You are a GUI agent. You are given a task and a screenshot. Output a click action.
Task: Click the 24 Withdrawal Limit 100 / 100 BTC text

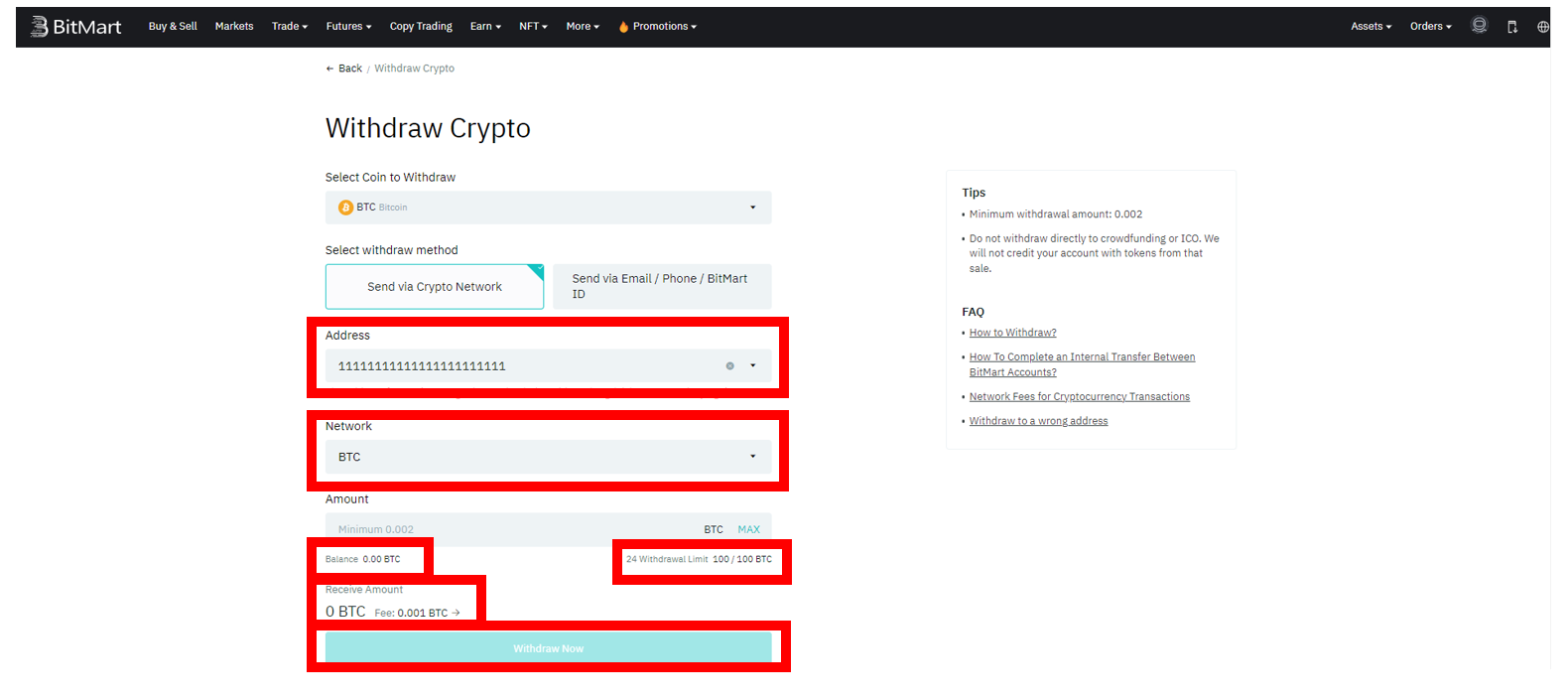click(699, 560)
